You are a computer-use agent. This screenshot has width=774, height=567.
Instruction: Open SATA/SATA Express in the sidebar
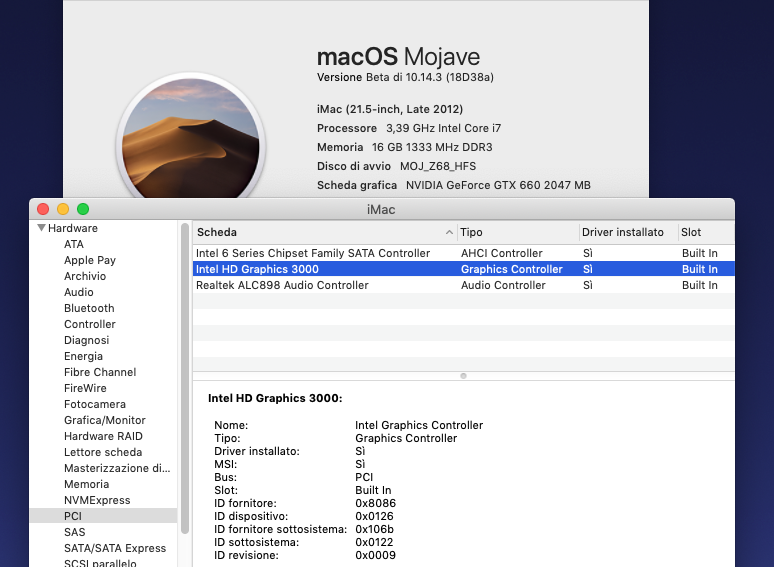tap(115, 548)
